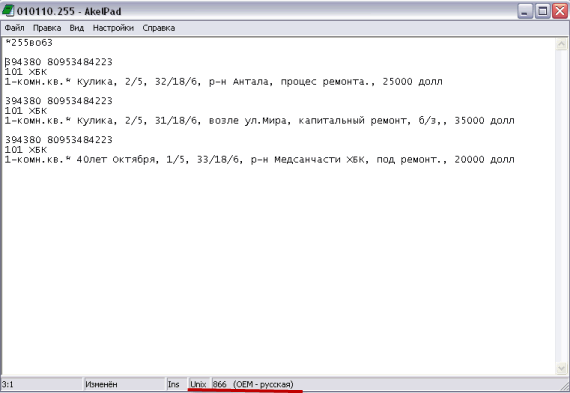Open the Настройки menu

113,28
